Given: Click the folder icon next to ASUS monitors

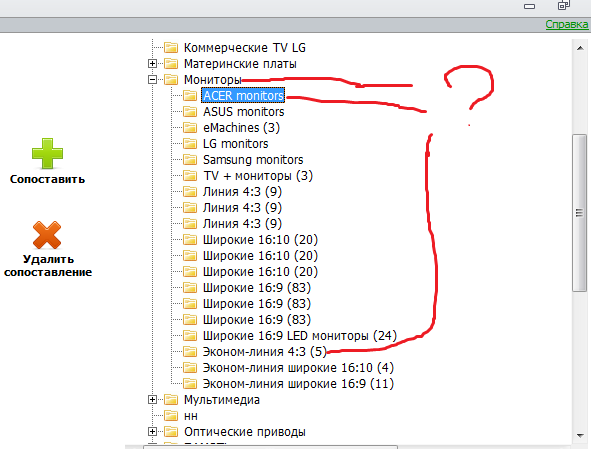Looking at the screenshot, I should 190,112.
